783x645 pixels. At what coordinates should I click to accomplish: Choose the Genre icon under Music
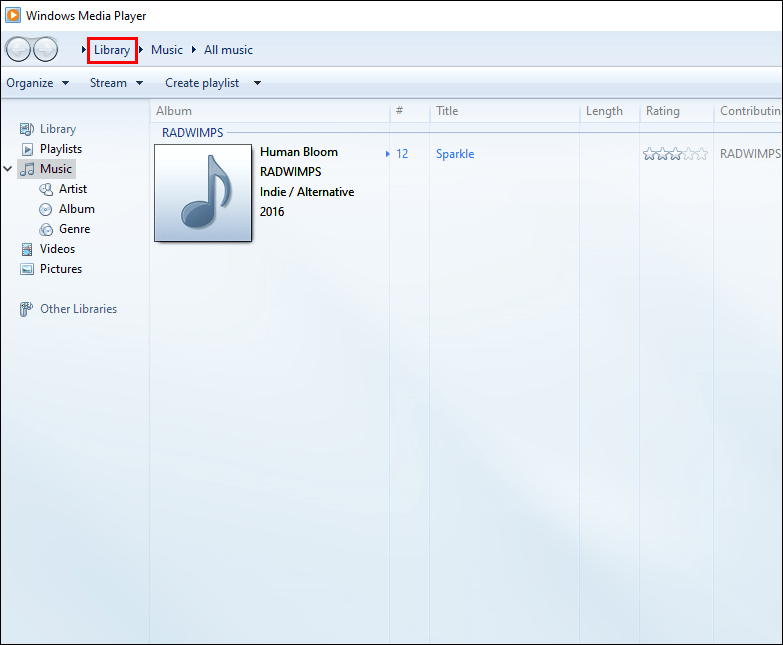[46, 229]
